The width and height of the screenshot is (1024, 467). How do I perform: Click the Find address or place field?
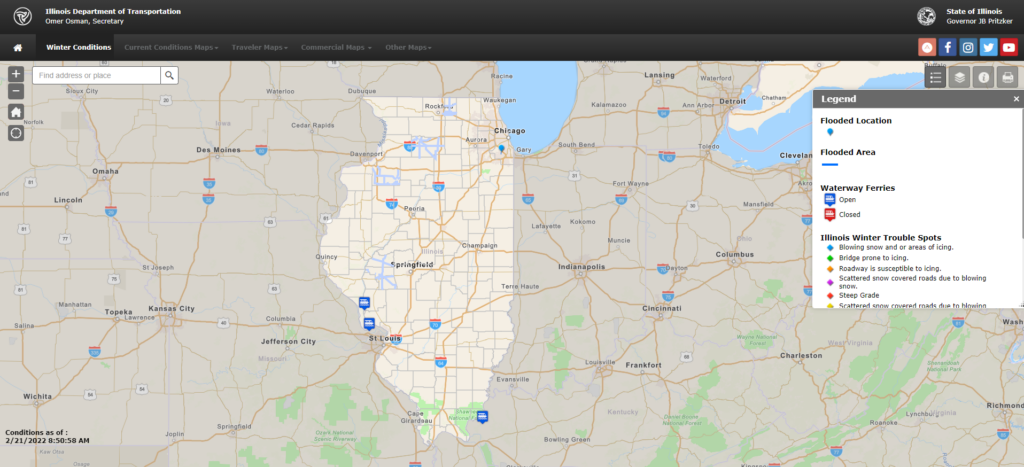click(x=96, y=75)
